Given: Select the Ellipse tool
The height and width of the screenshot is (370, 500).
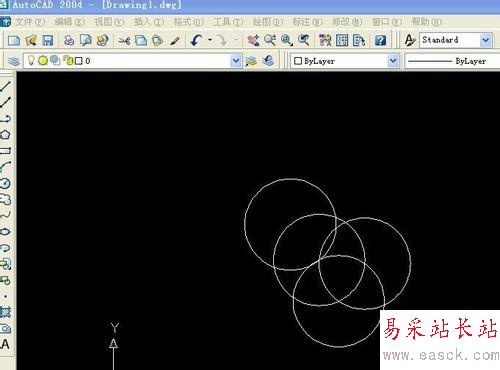Looking at the screenshot, I should 5,232.
